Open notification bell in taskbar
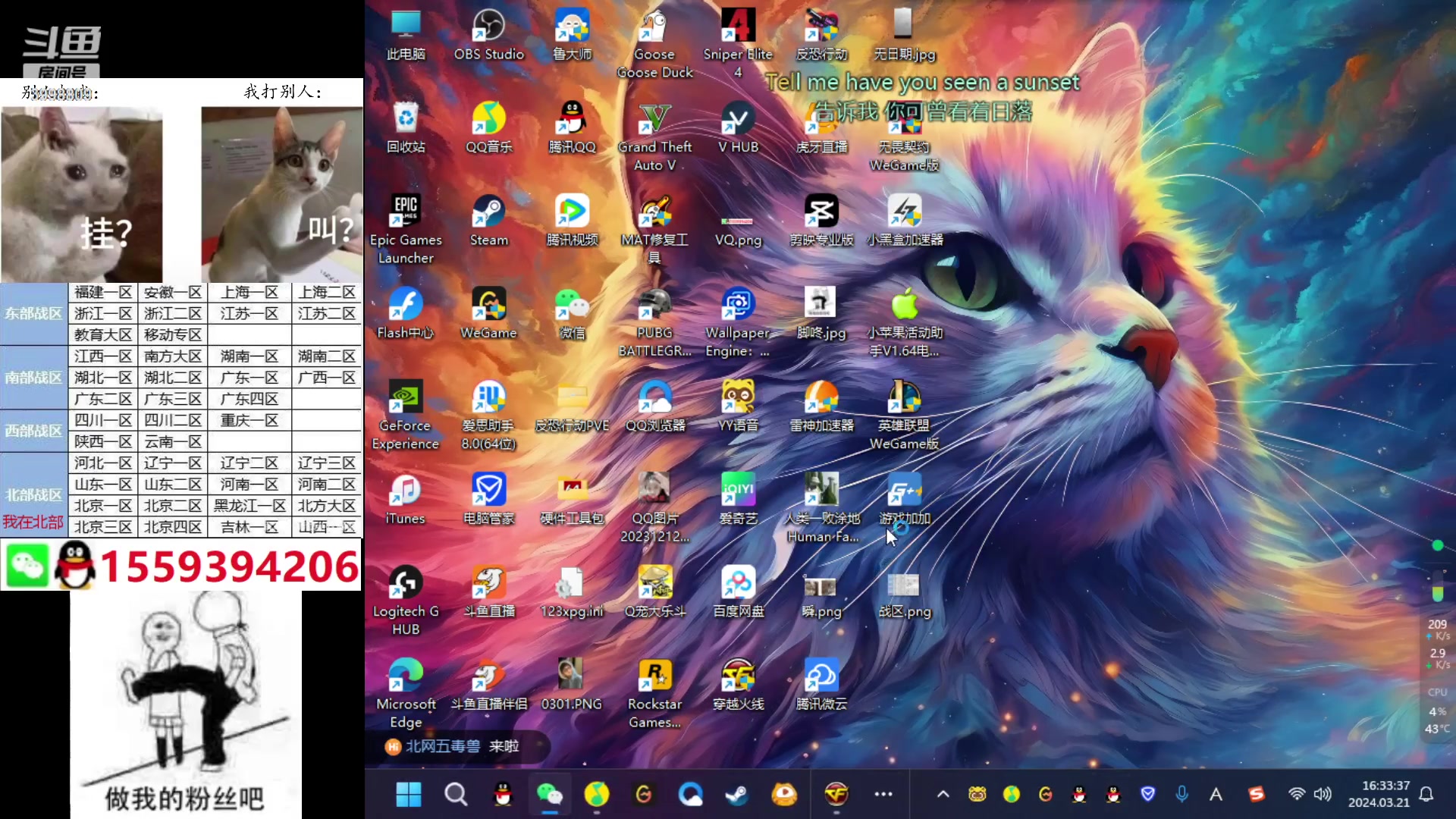Screen dimensions: 1456x819 click(x=1426, y=794)
